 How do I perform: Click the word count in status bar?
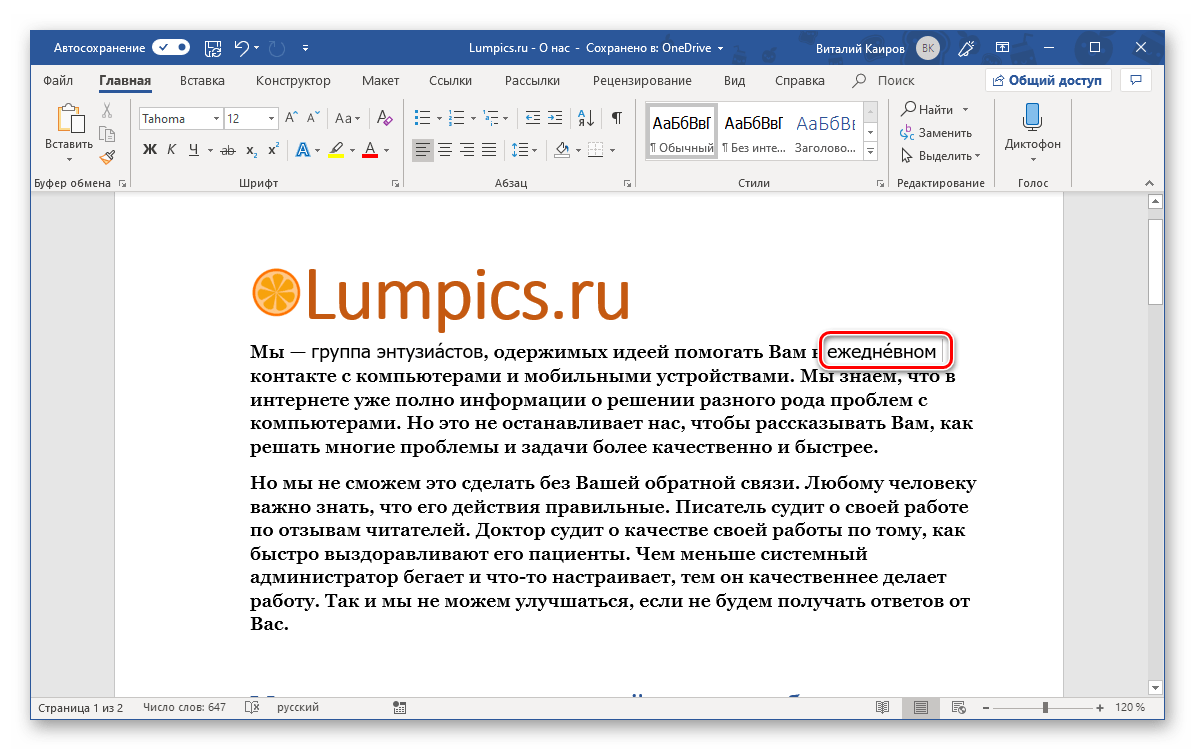(184, 708)
